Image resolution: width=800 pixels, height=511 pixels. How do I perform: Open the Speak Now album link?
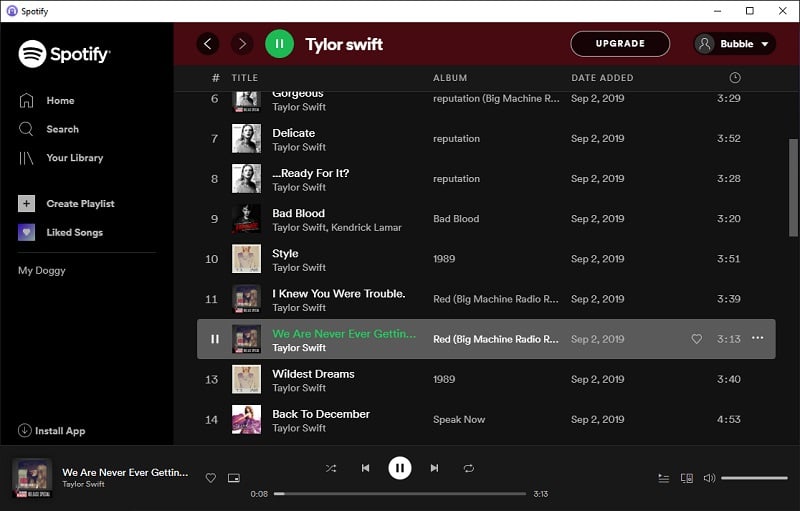click(459, 419)
